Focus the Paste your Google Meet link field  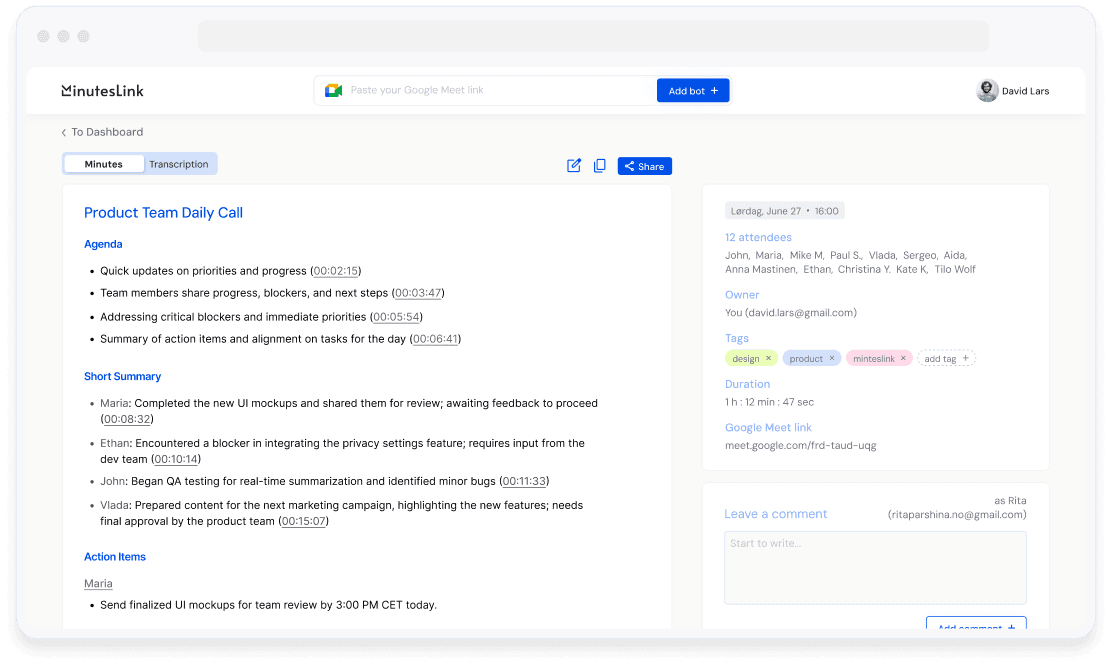[495, 91]
